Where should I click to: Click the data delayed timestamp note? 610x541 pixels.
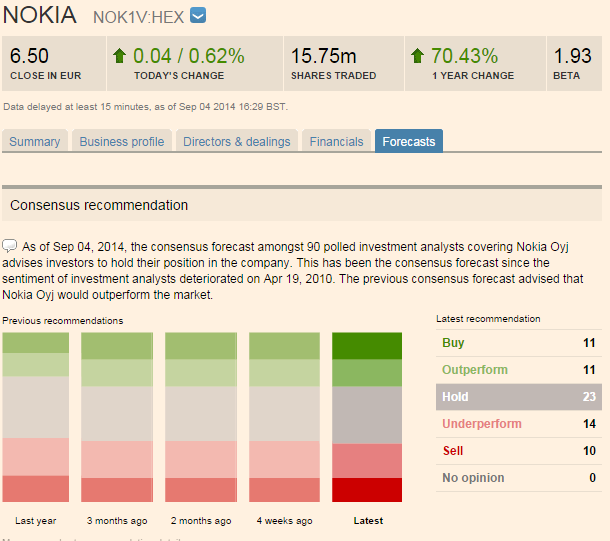[x=145, y=107]
